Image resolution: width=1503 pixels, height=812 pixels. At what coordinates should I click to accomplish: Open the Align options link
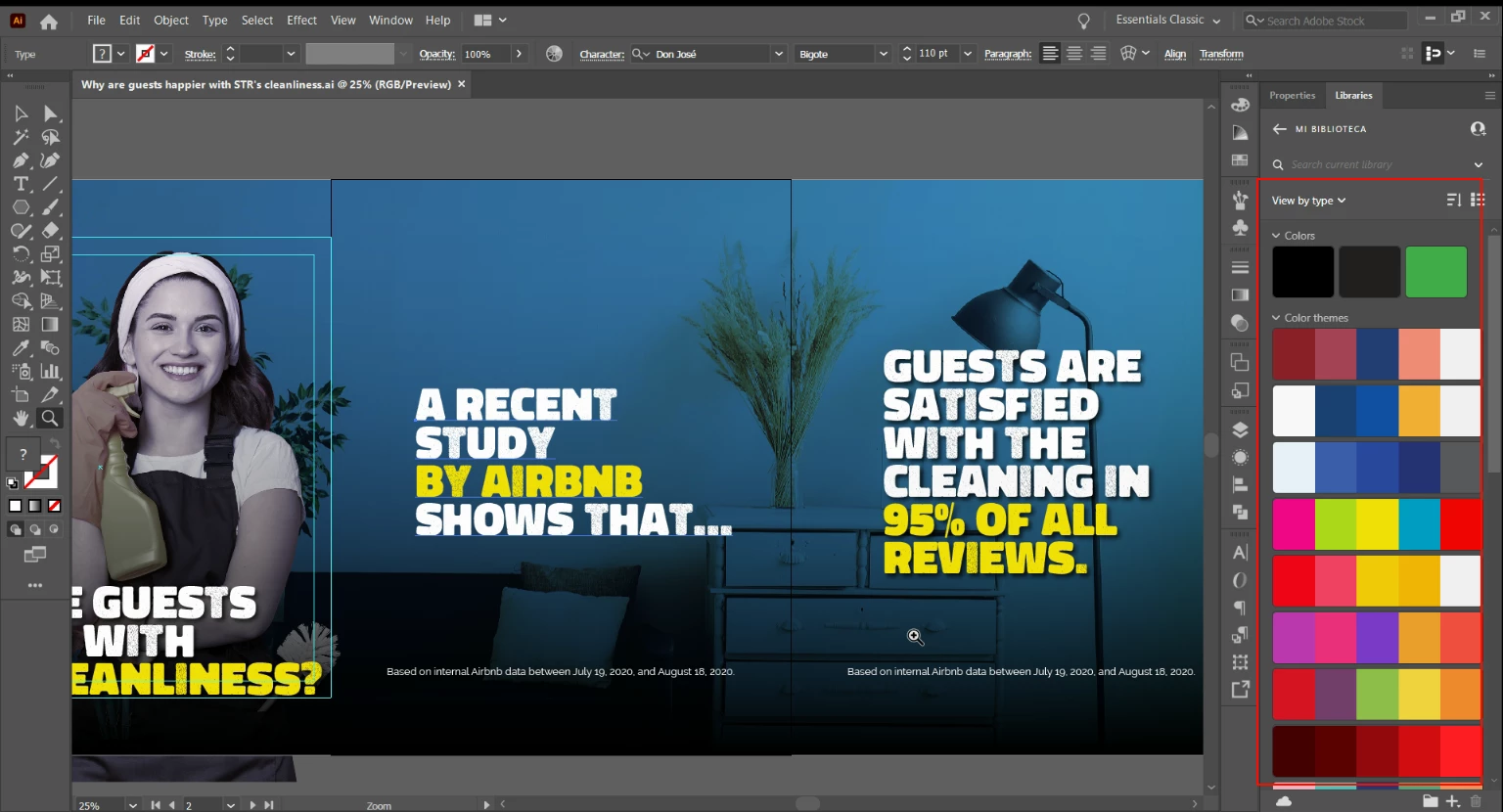pos(1175,54)
